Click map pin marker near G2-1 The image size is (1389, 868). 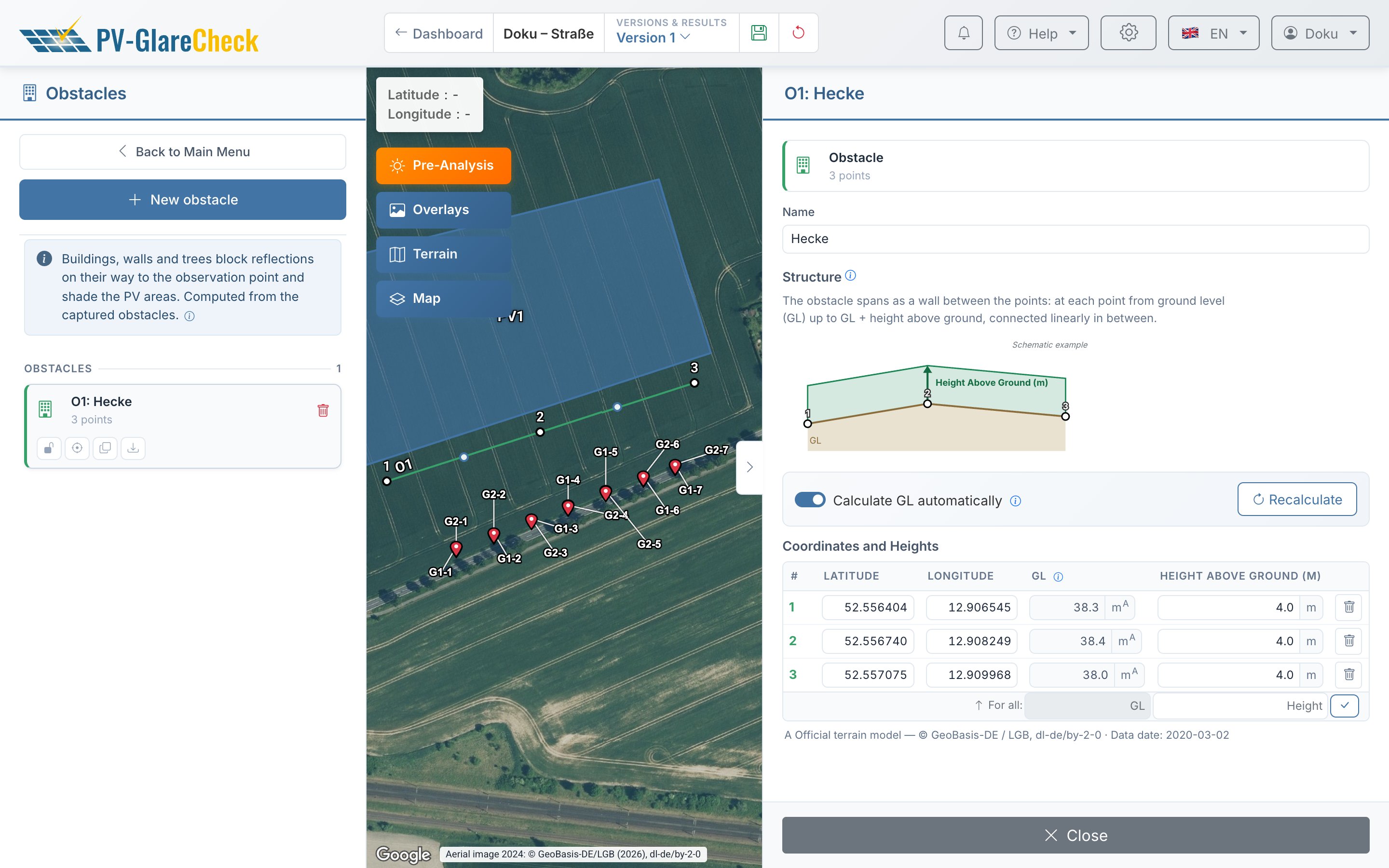click(456, 548)
